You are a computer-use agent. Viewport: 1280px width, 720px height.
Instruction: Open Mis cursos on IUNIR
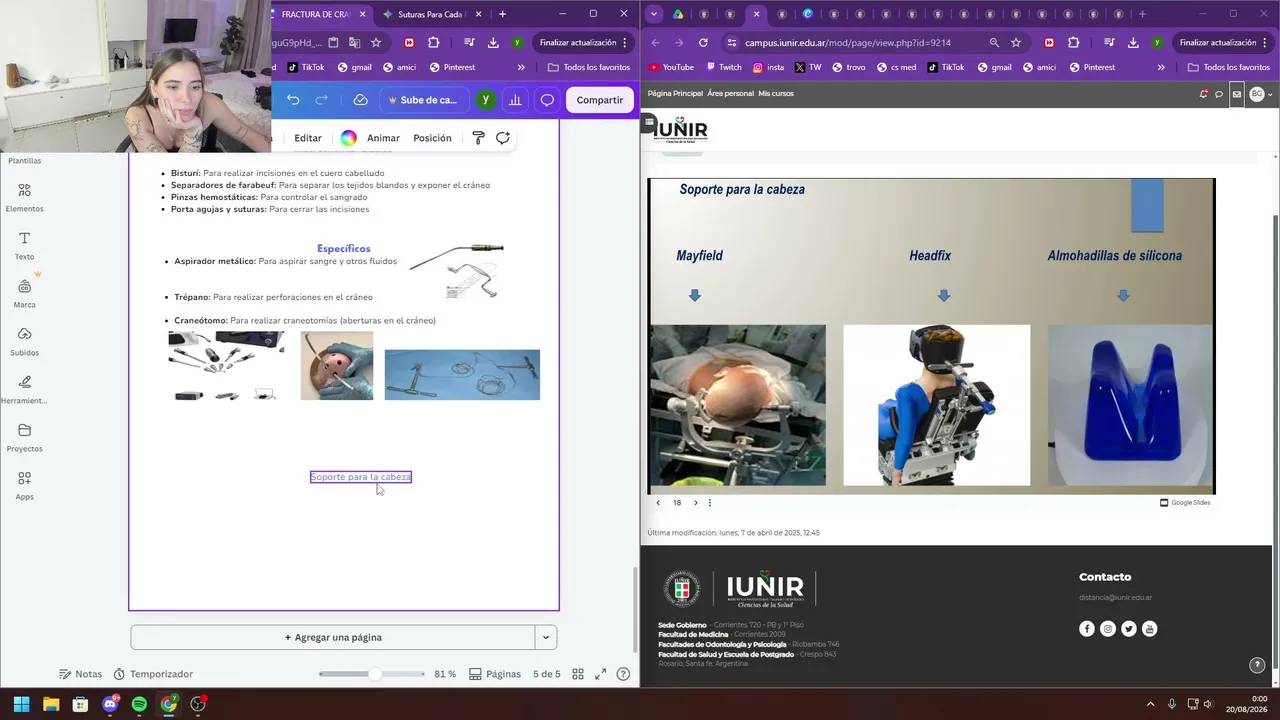pyautogui.click(x=776, y=94)
